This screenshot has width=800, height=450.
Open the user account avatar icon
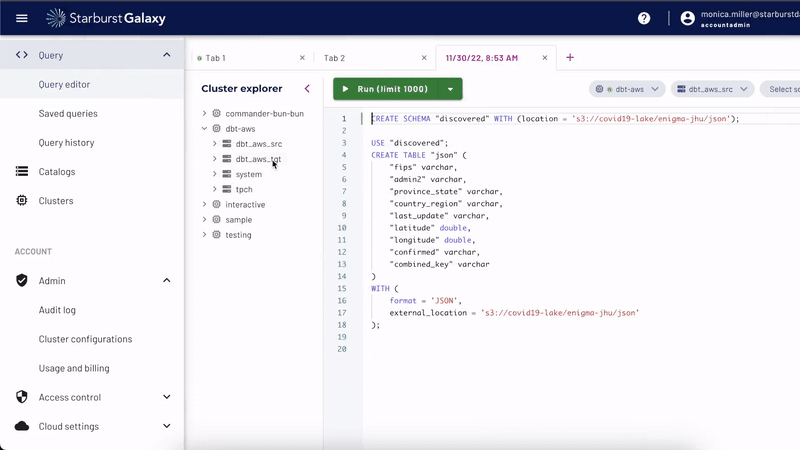(687, 18)
